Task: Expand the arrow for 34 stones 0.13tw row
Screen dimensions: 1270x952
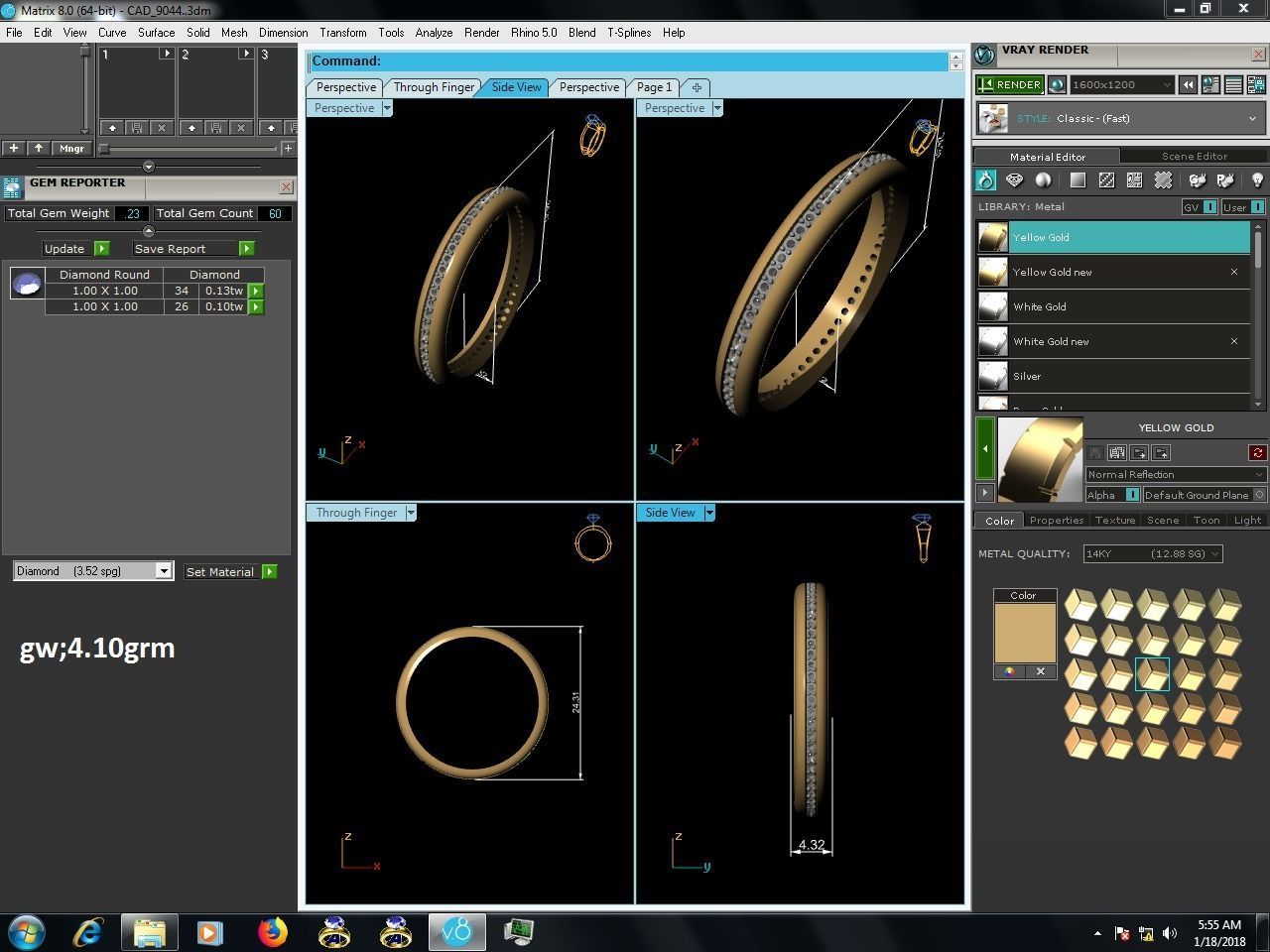Action: pos(256,291)
